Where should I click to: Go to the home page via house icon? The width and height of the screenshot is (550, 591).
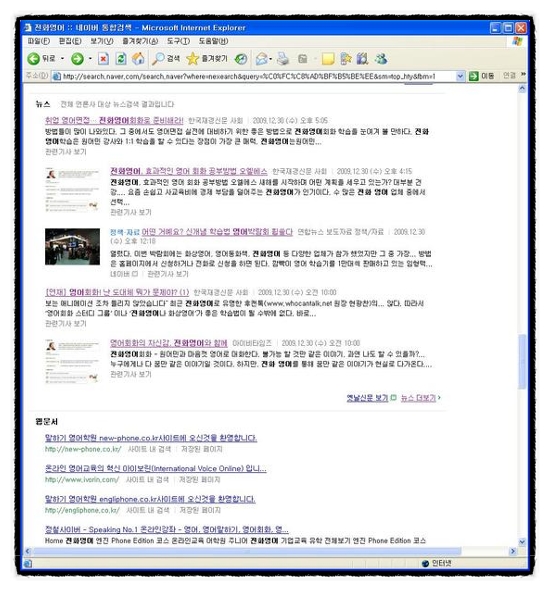138,58
